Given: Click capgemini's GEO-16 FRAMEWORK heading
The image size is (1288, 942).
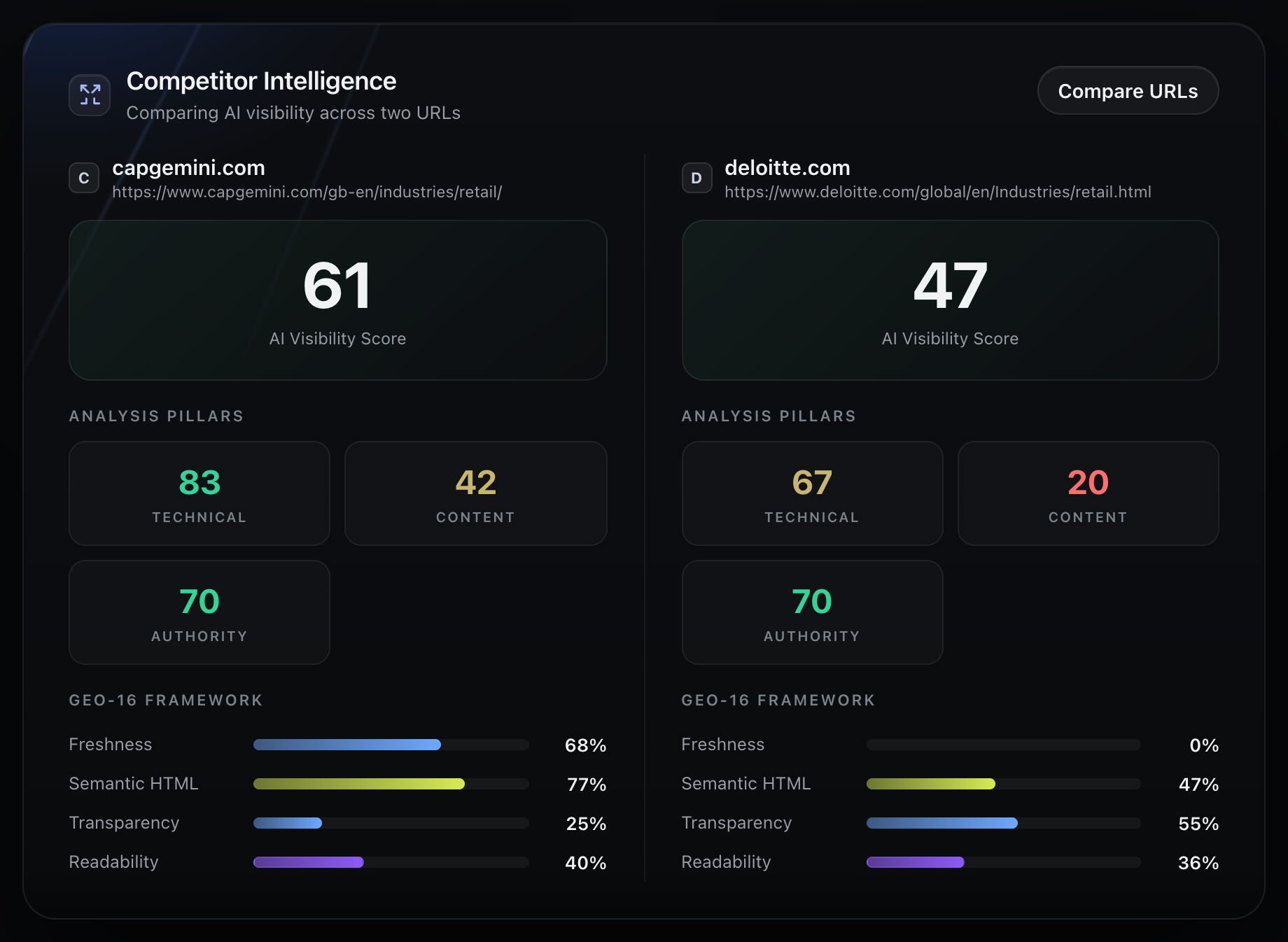Looking at the screenshot, I should (166, 701).
